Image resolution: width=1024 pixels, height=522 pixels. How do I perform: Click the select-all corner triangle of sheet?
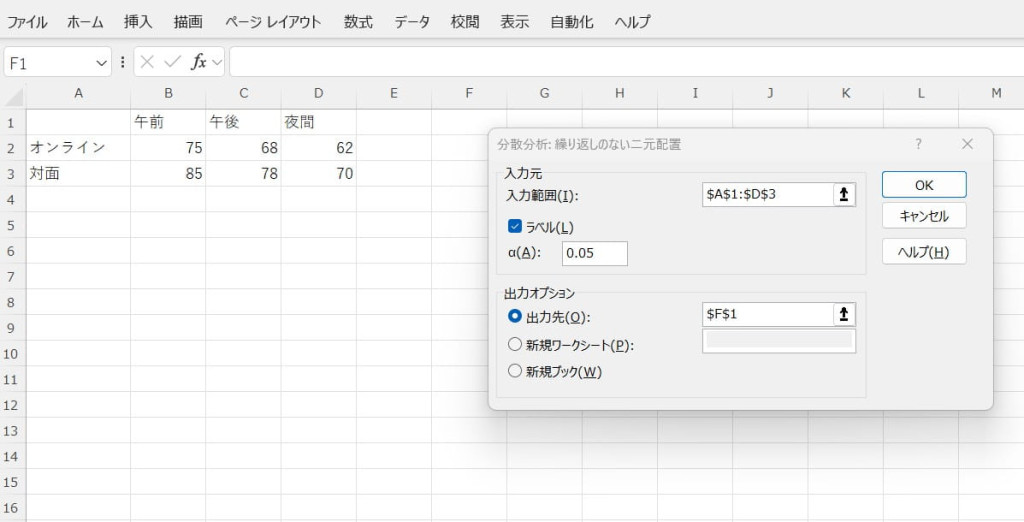point(14,95)
